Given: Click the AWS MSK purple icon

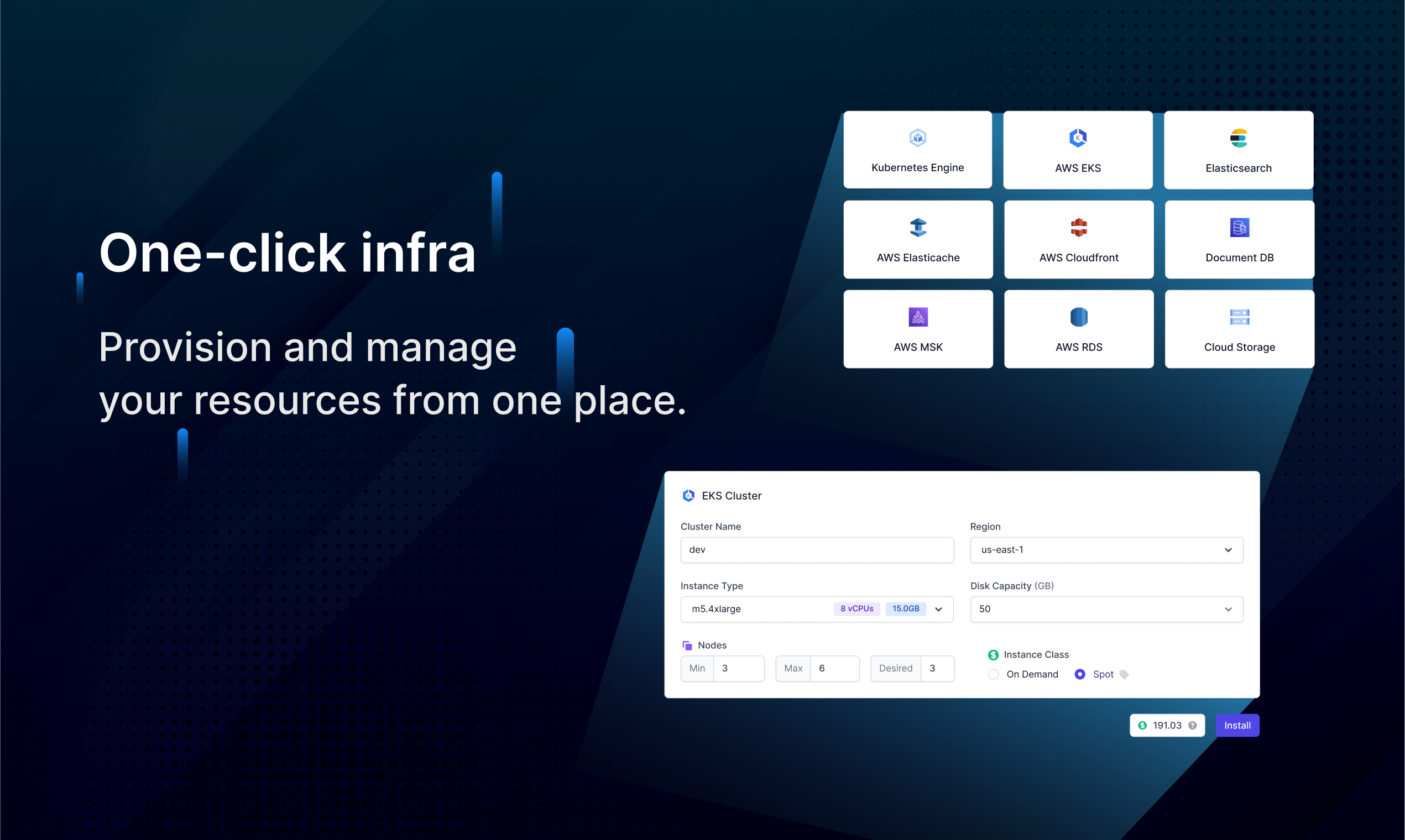Looking at the screenshot, I should 918,317.
